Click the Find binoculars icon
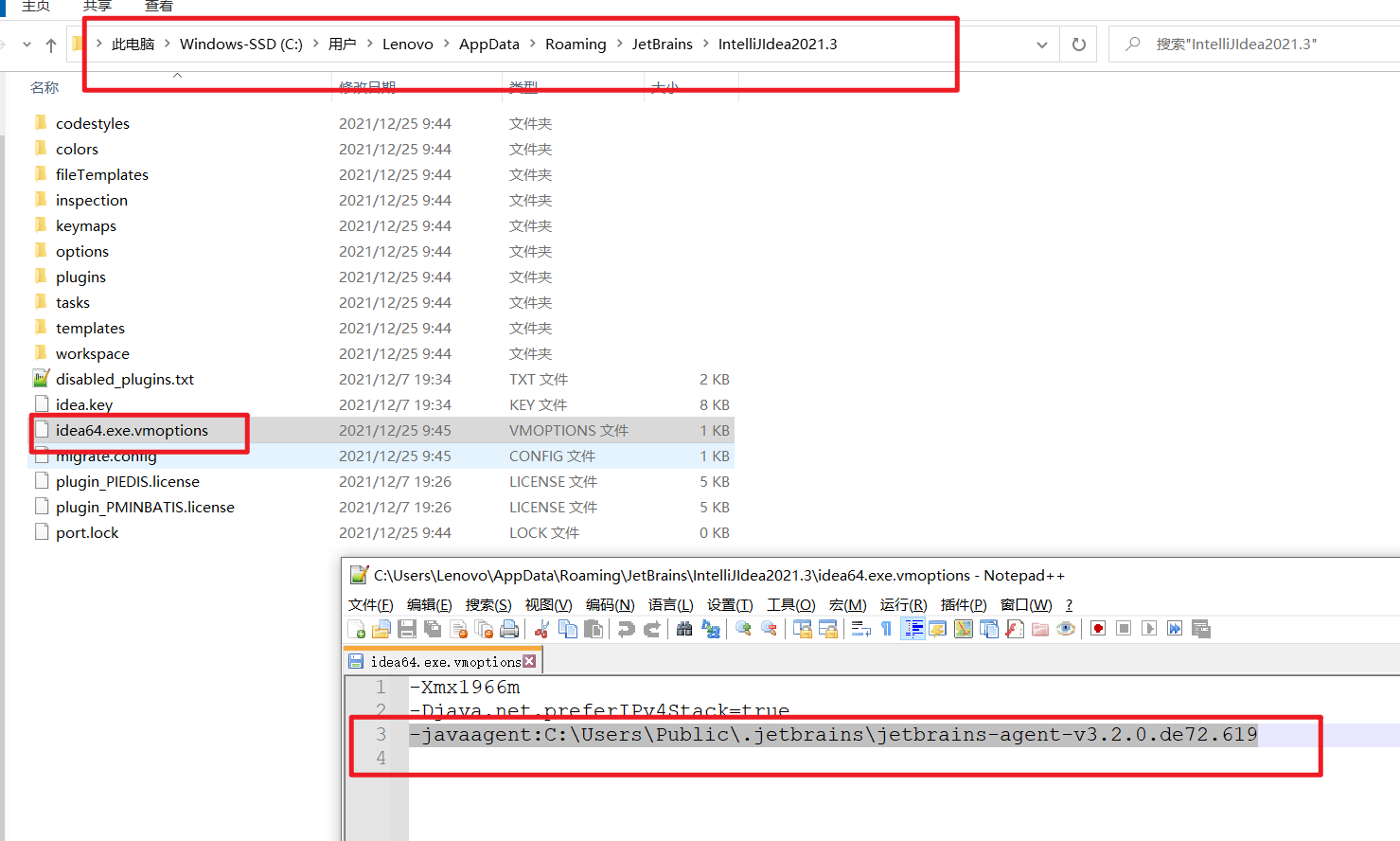 click(684, 629)
